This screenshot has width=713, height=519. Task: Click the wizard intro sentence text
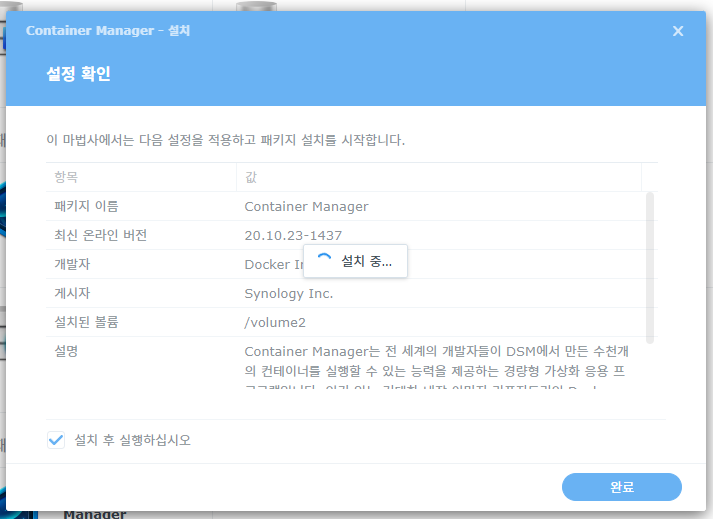coord(226,140)
